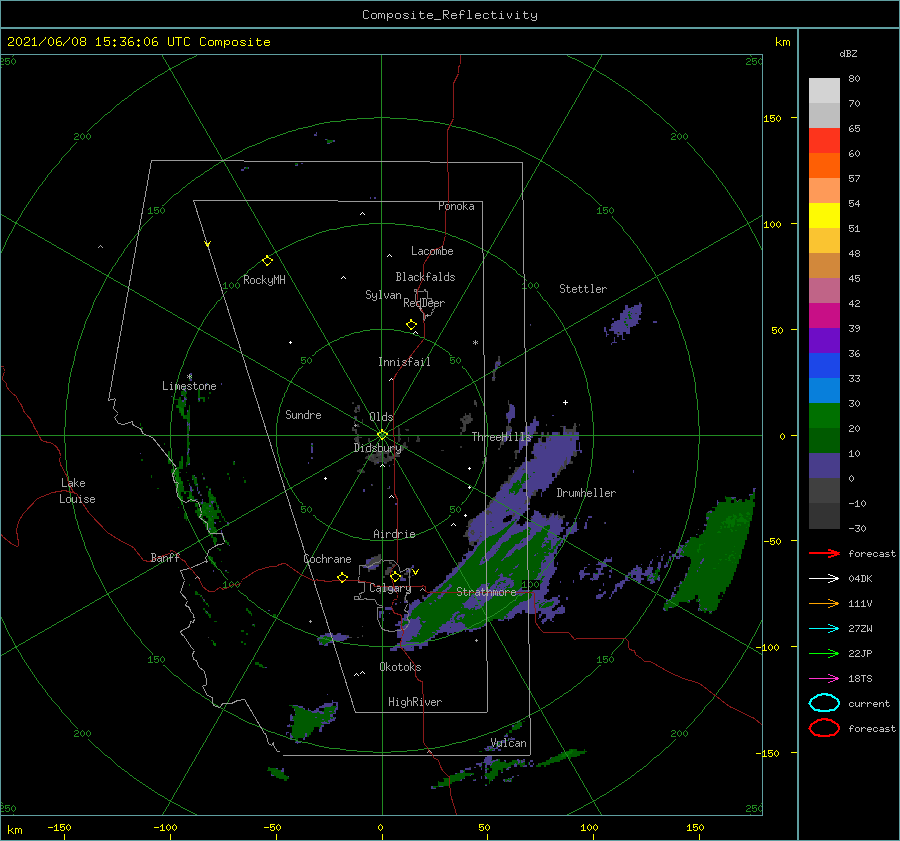The width and height of the screenshot is (900, 841).
Task: Click the HighRiver town label
Action: click(415, 702)
